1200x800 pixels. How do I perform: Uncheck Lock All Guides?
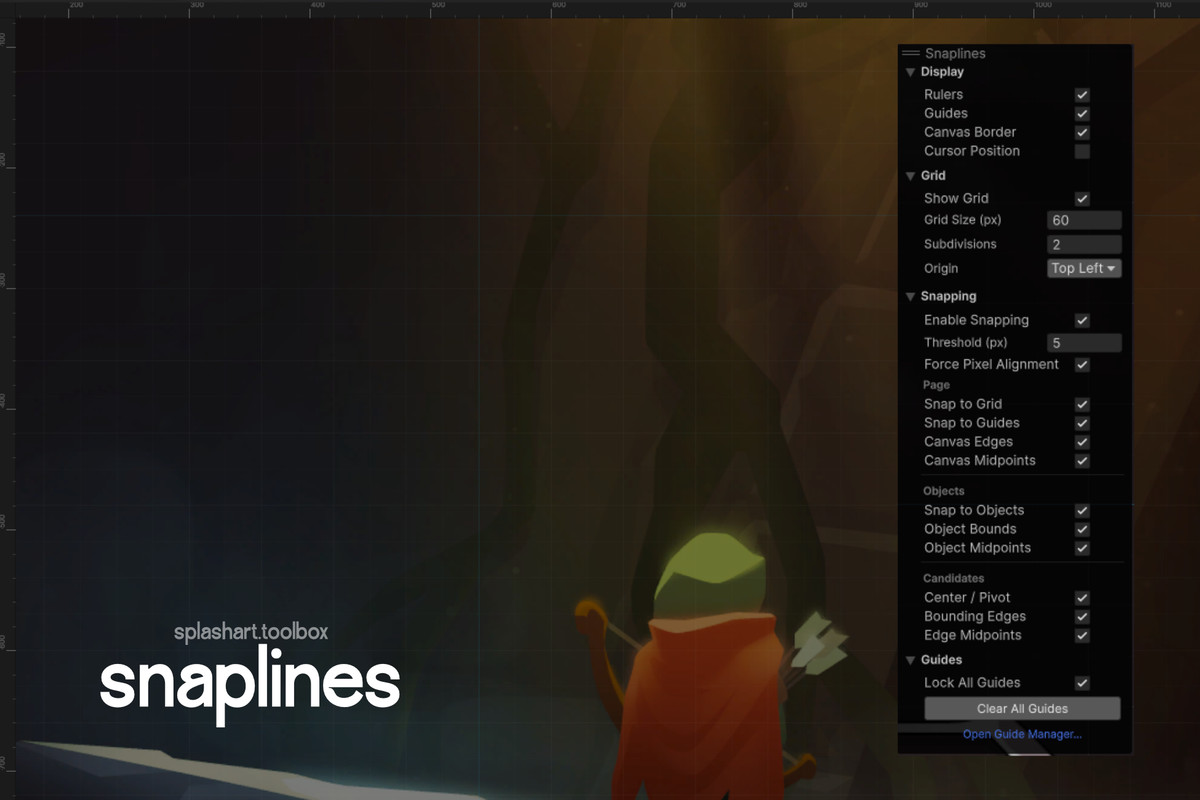coord(1082,683)
